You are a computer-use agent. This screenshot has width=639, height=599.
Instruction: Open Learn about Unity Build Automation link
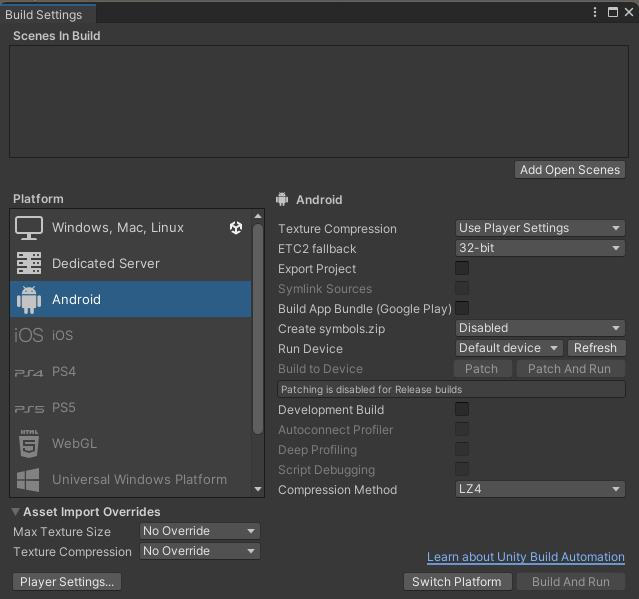(526, 557)
